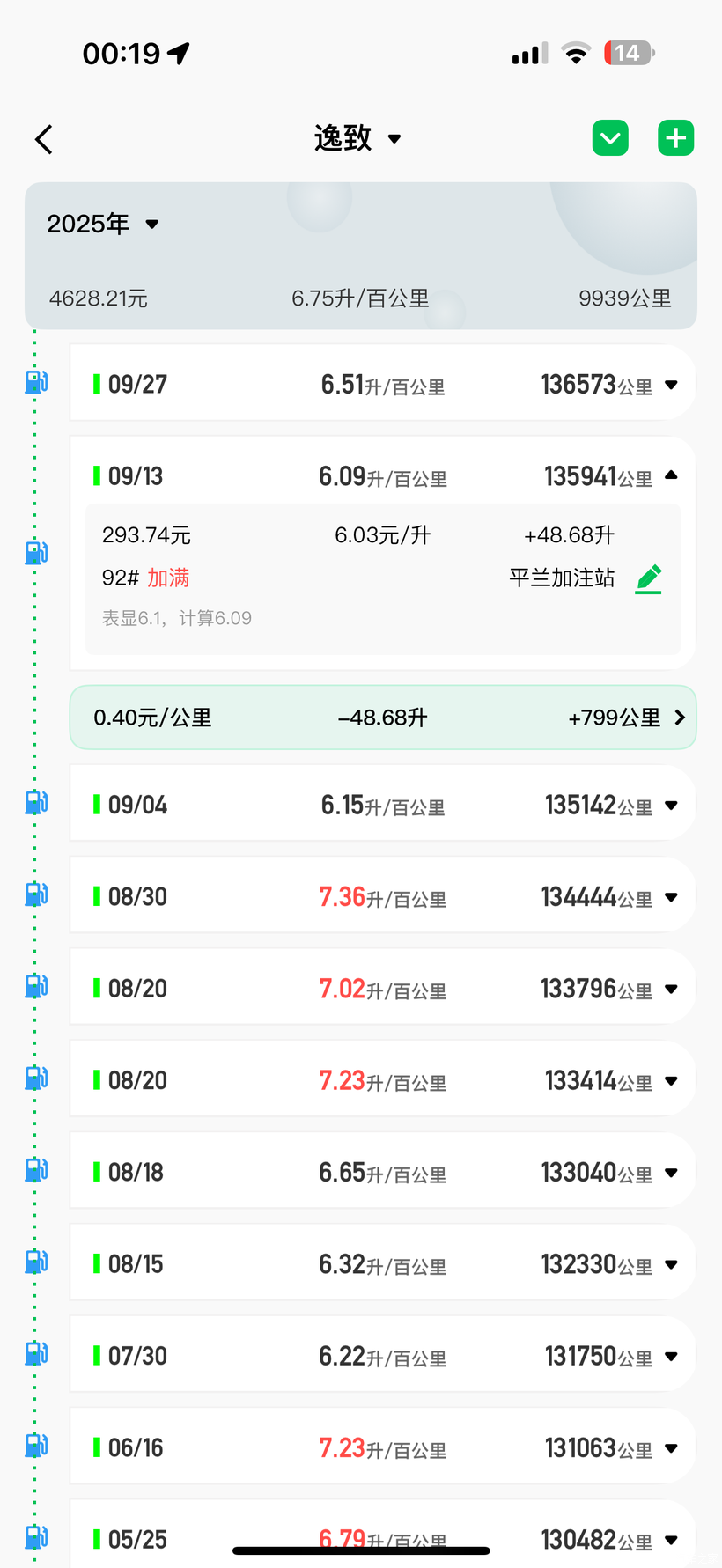The width and height of the screenshot is (722, 1568).
Task: Tap the red 加满 full tank label
Action: tap(168, 578)
